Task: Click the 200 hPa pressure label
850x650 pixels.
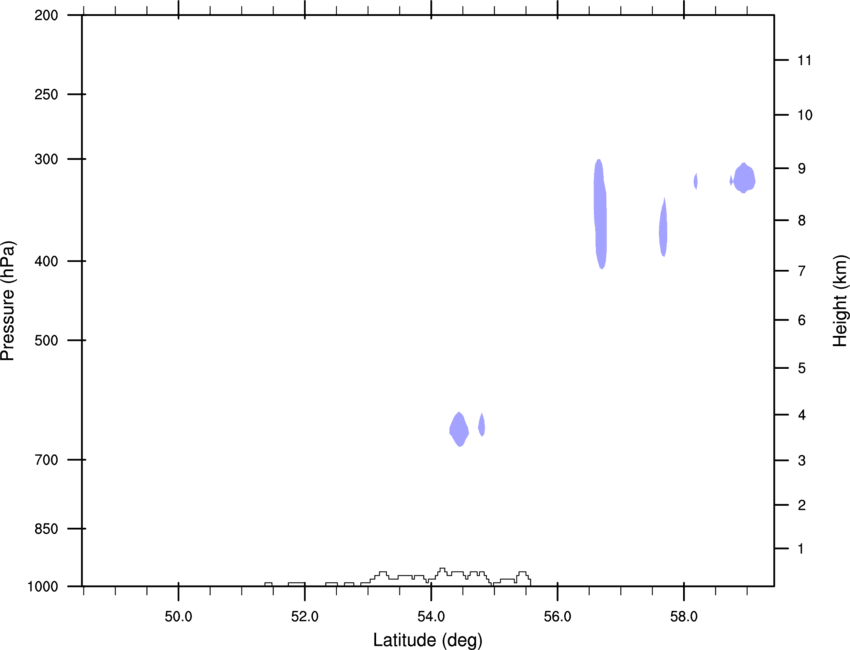Action: click(46, 15)
